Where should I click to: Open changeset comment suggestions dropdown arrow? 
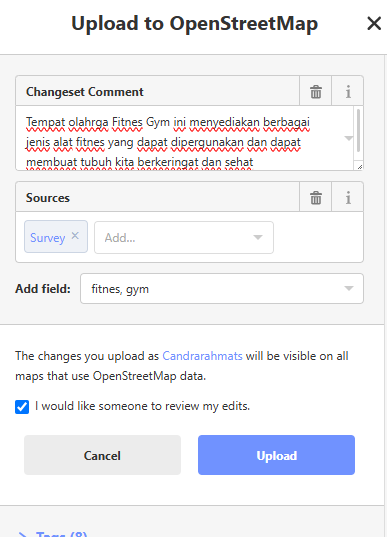click(349, 138)
